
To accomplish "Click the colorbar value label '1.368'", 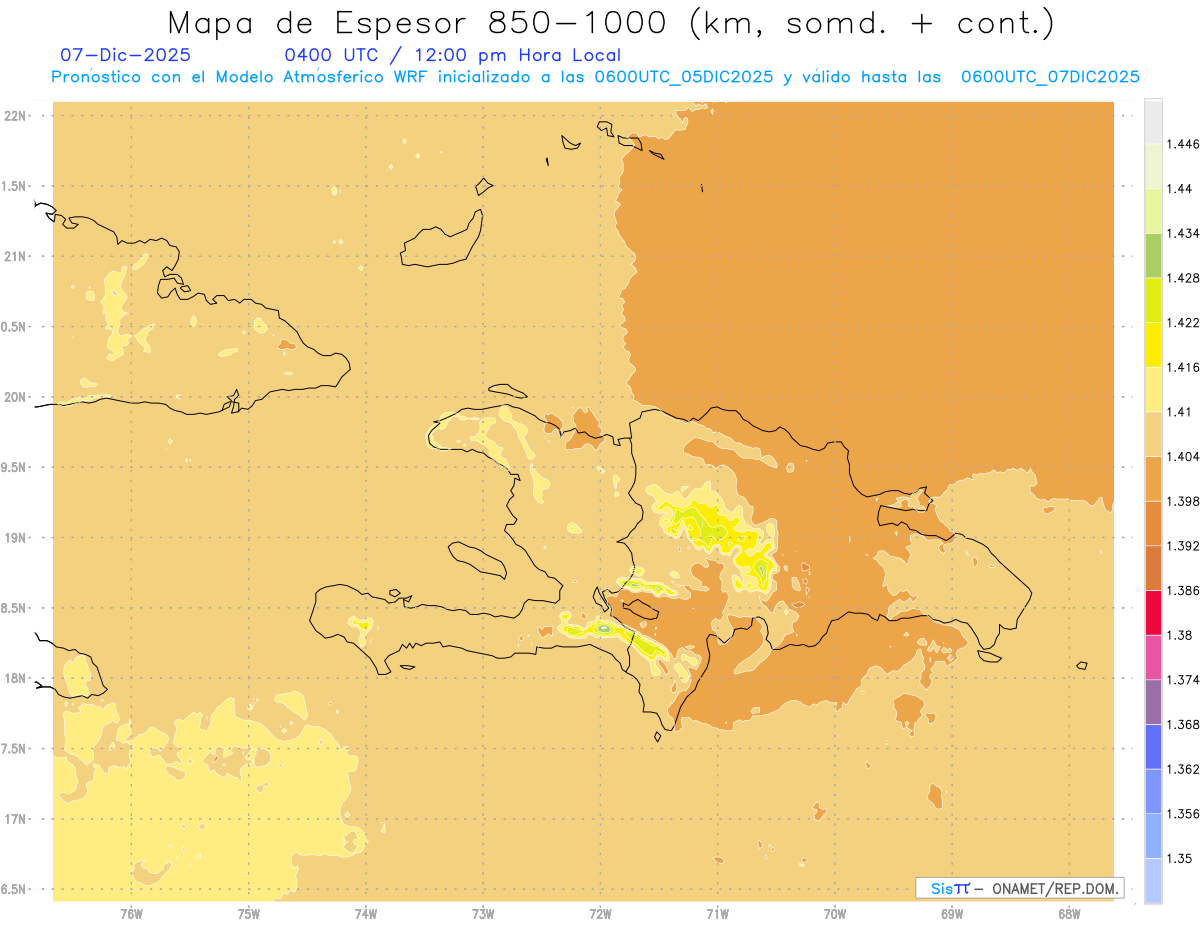I will (1184, 724).
